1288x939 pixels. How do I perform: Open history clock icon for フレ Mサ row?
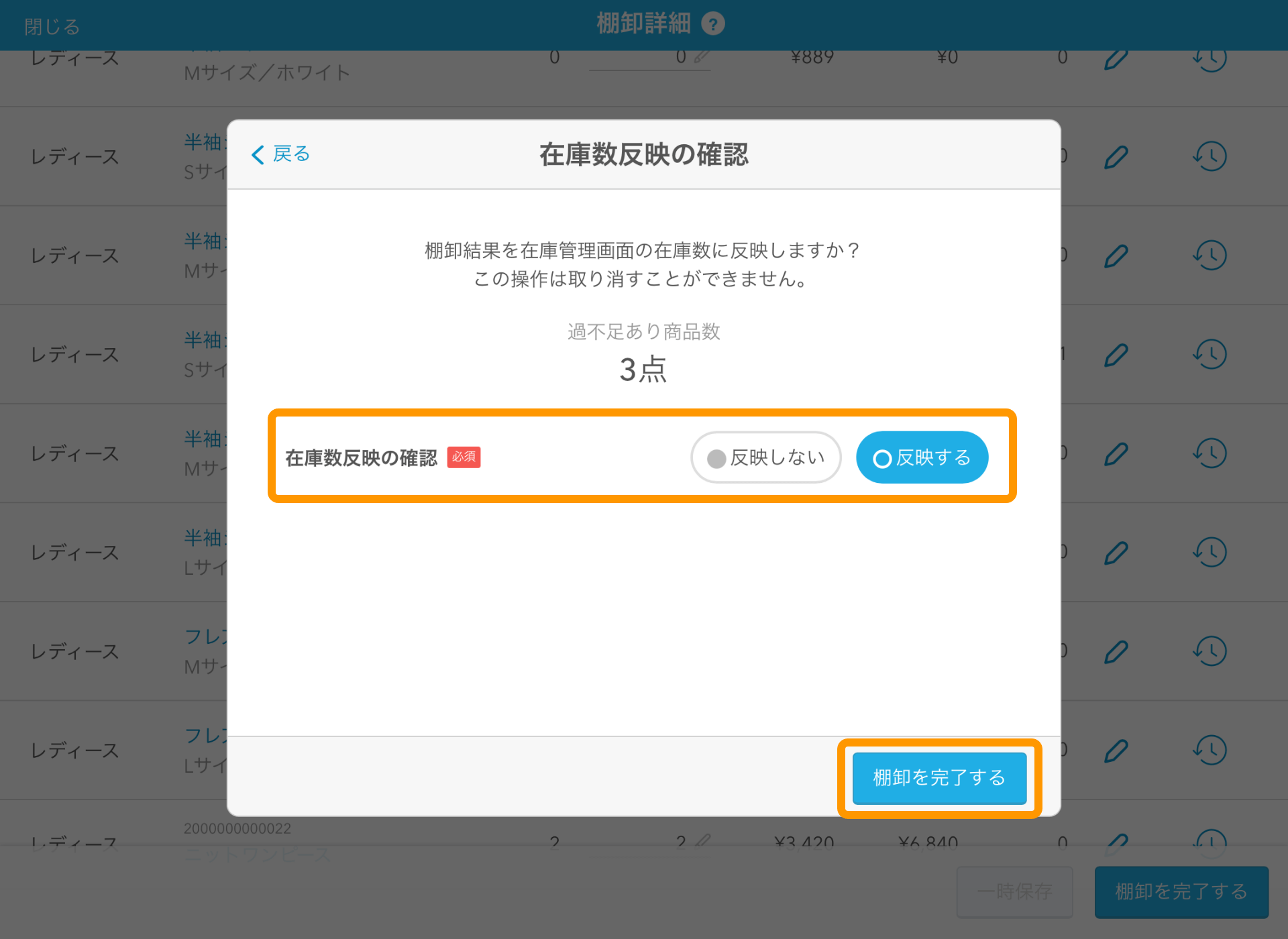[1210, 651]
